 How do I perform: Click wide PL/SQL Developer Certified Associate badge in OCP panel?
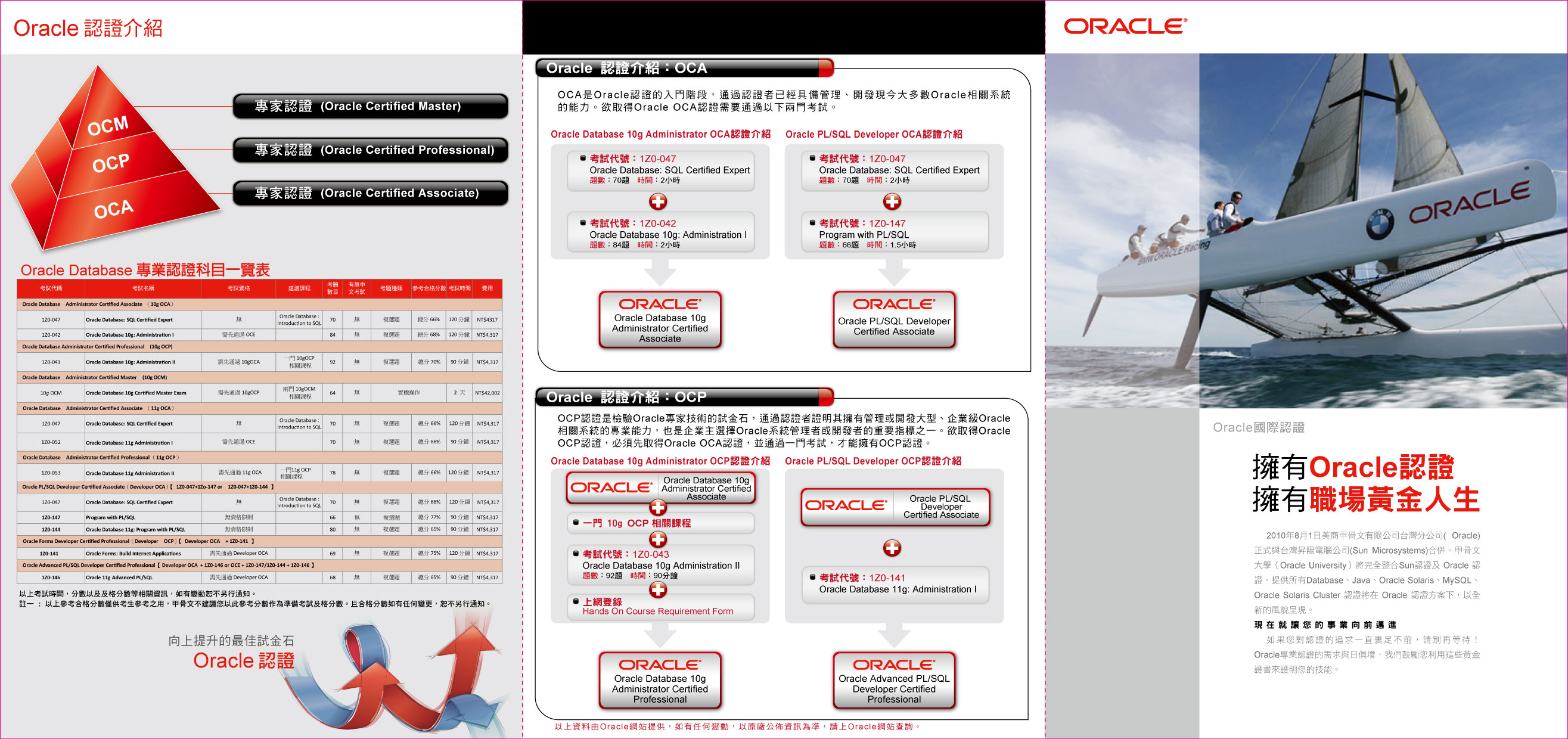coord(895,507)
